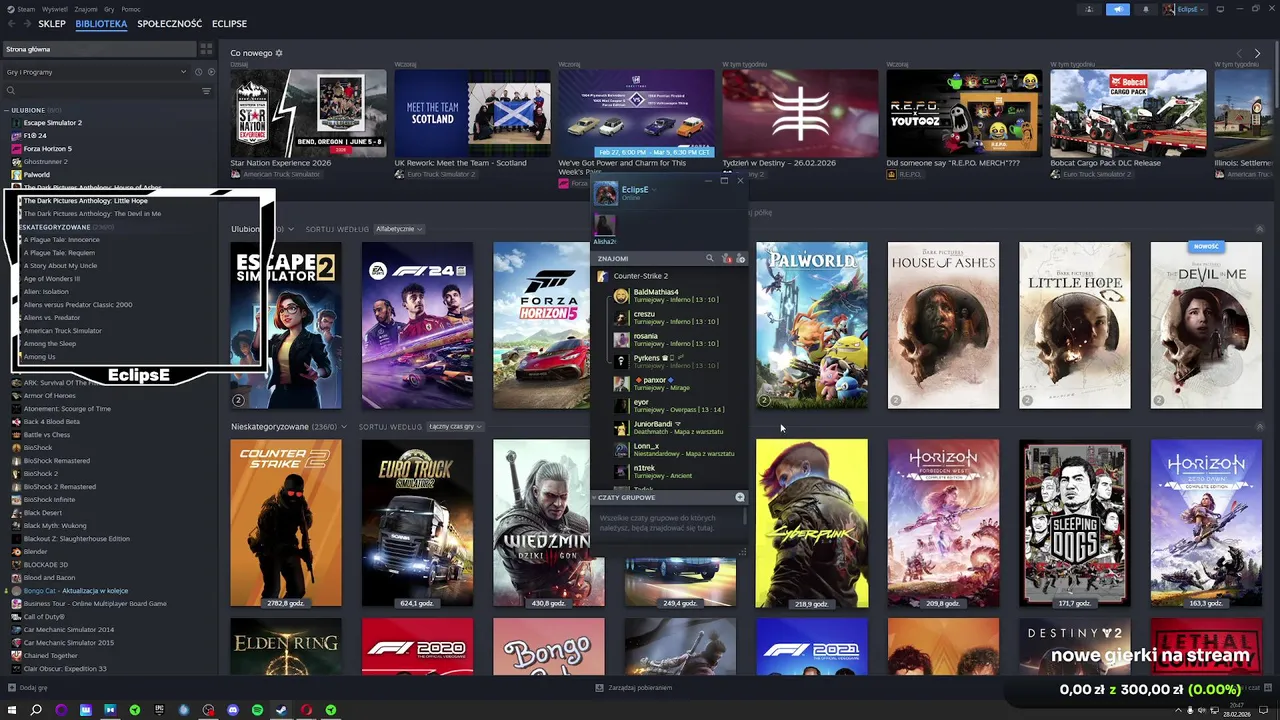Open advanced filter options icon

pyautogui.click(x=207, y=91)
